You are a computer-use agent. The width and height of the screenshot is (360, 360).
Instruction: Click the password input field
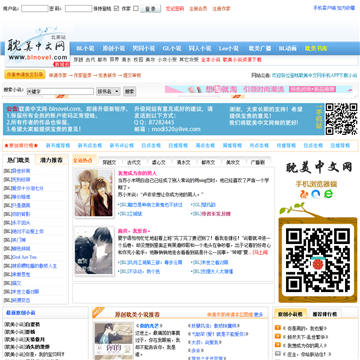pyautogui.click(x=78, y=9)
